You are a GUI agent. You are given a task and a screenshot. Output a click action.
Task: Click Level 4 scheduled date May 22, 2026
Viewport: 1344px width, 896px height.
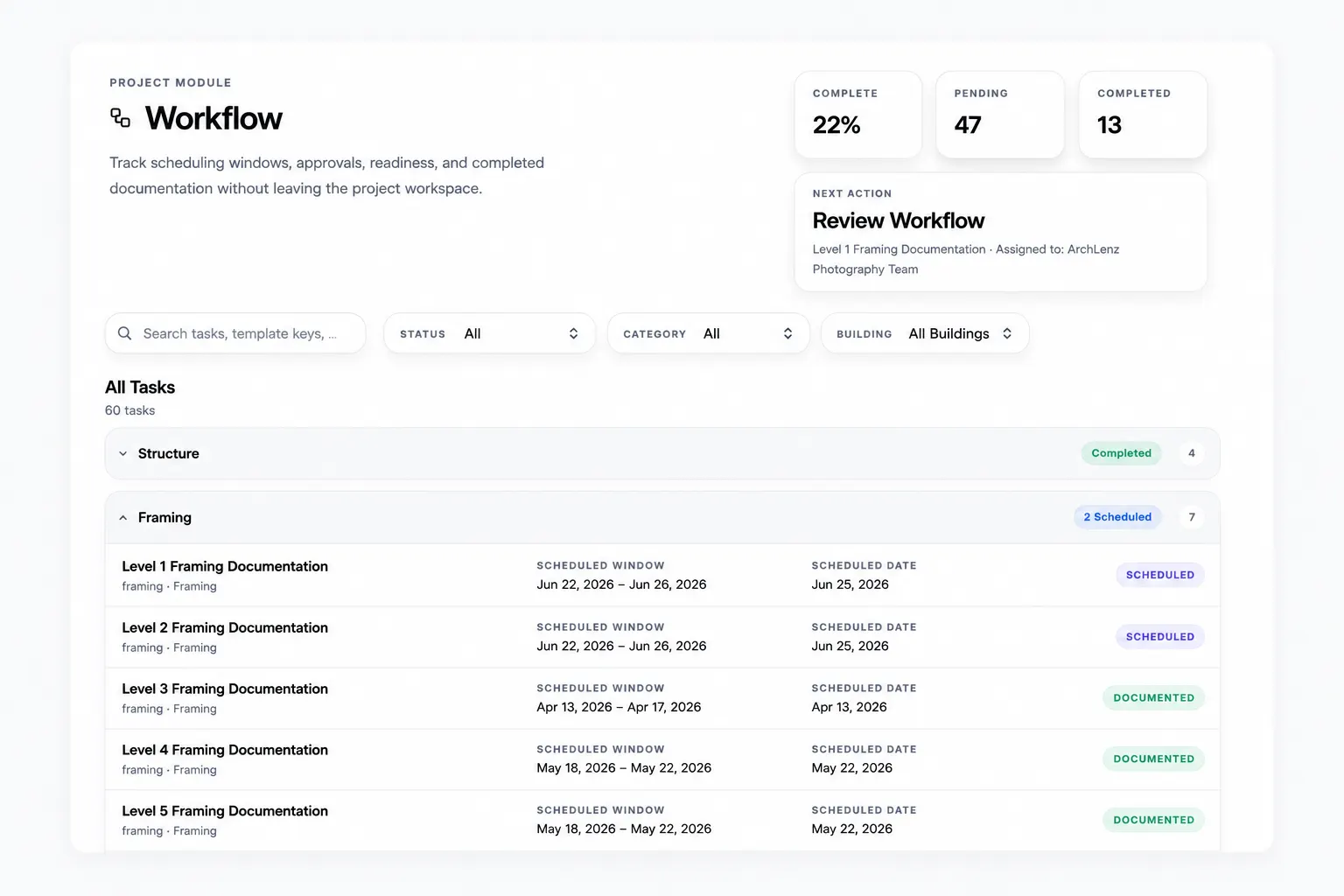[x=851, y=768]
